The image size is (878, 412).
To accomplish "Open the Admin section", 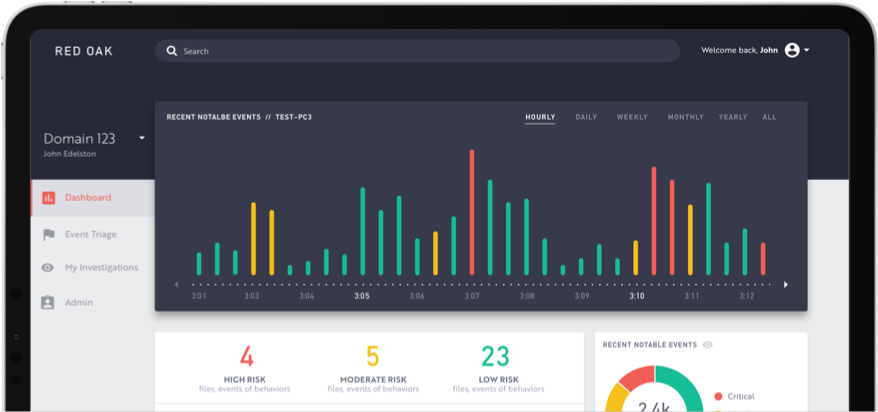I will coord(79,302).
